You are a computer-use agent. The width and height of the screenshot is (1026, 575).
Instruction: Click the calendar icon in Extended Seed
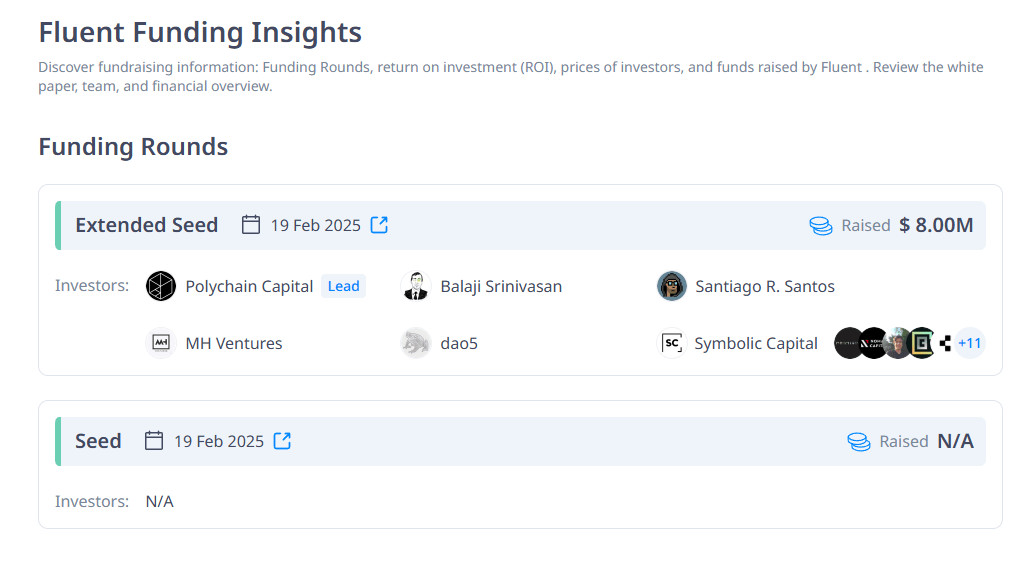click(x=251, y=225)
